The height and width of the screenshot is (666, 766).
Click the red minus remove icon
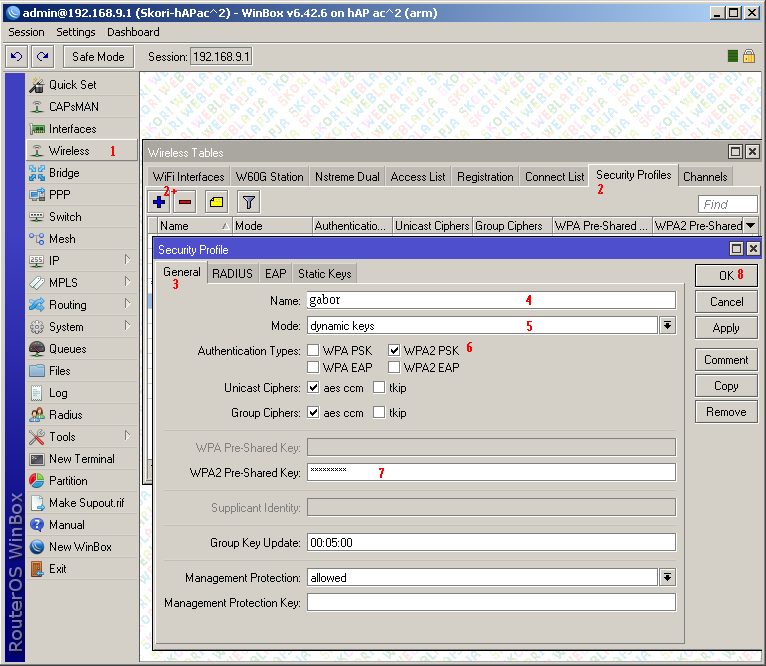[185, 202]
